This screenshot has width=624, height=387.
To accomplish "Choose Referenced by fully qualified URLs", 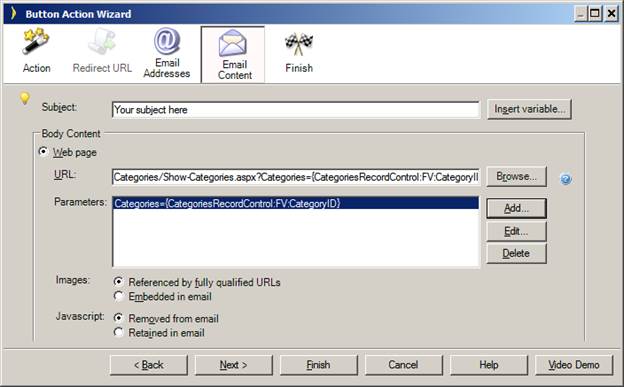I will (118, 281).
